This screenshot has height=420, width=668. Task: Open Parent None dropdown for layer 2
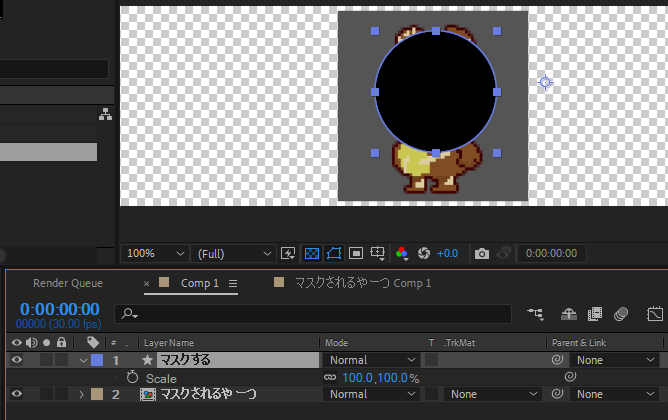(615, 394)
